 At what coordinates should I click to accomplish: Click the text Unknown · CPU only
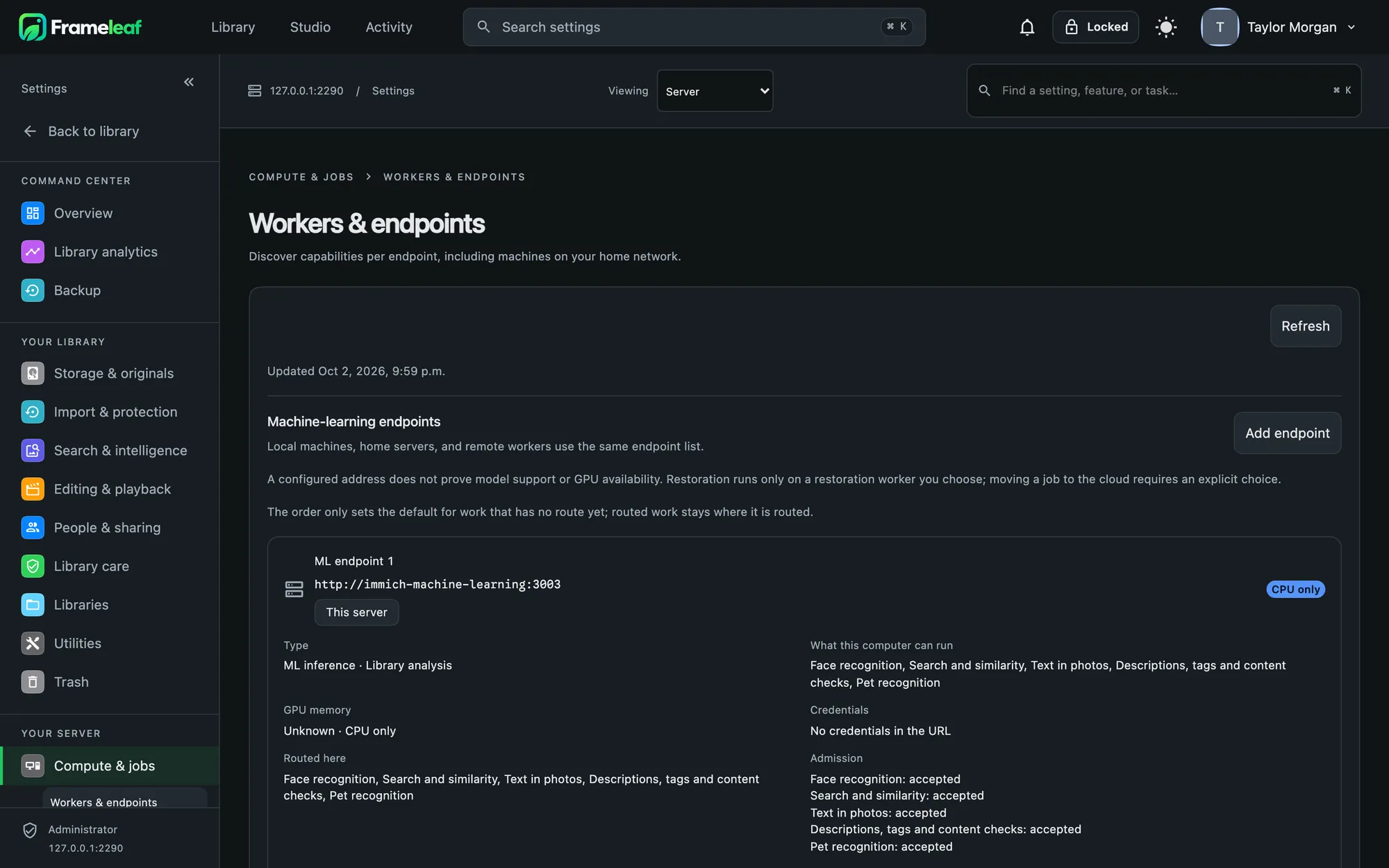pos(340,731)
